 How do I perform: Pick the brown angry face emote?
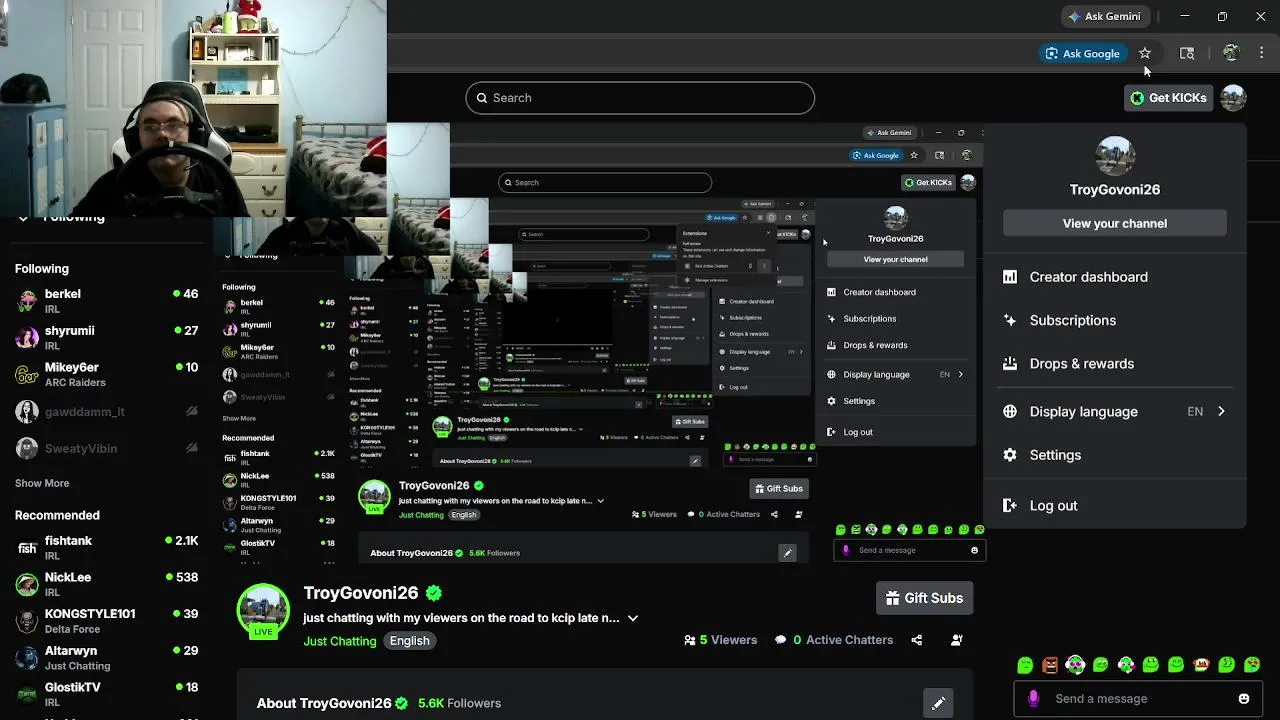point(1050,665)
